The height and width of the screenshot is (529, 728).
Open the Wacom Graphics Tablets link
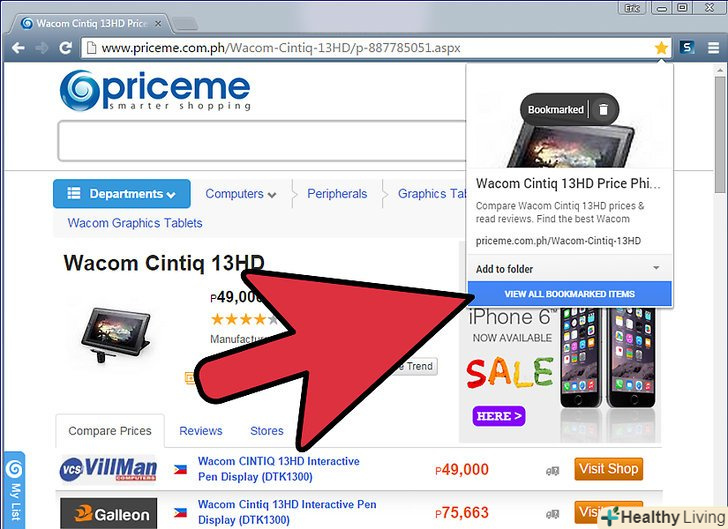(135, 223)
